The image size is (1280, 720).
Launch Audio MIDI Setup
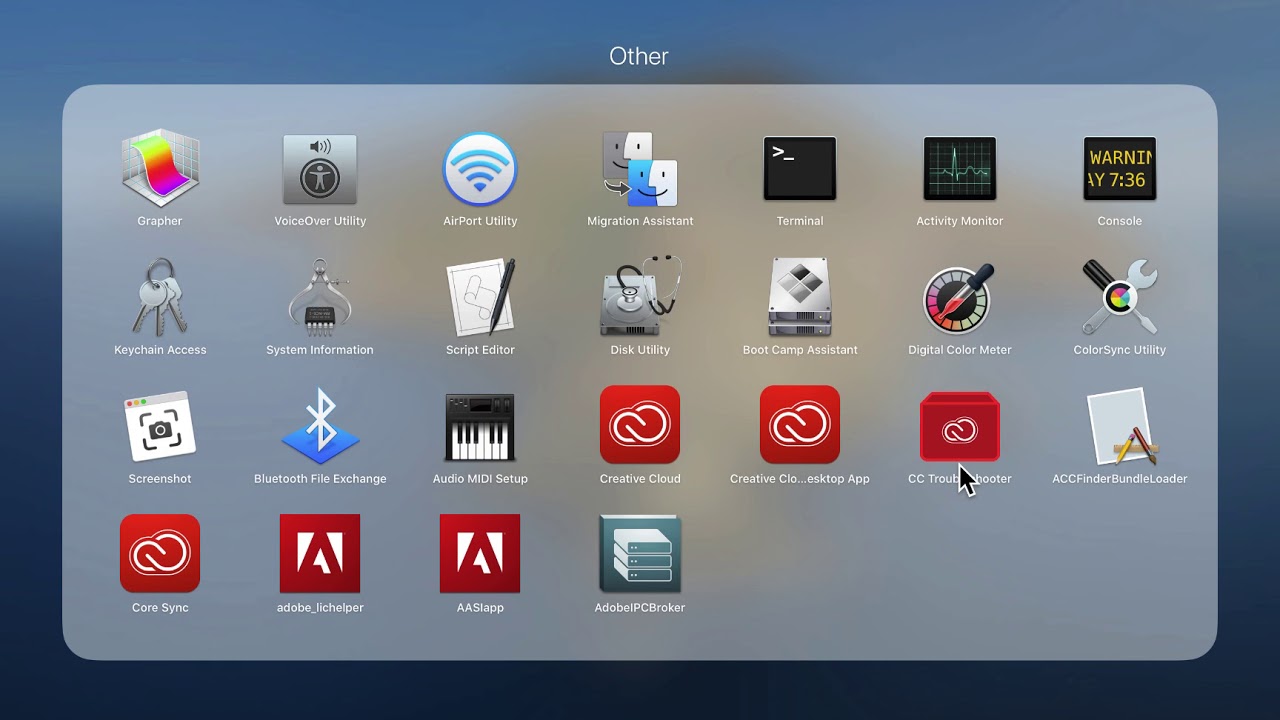(x=480, y=426)
